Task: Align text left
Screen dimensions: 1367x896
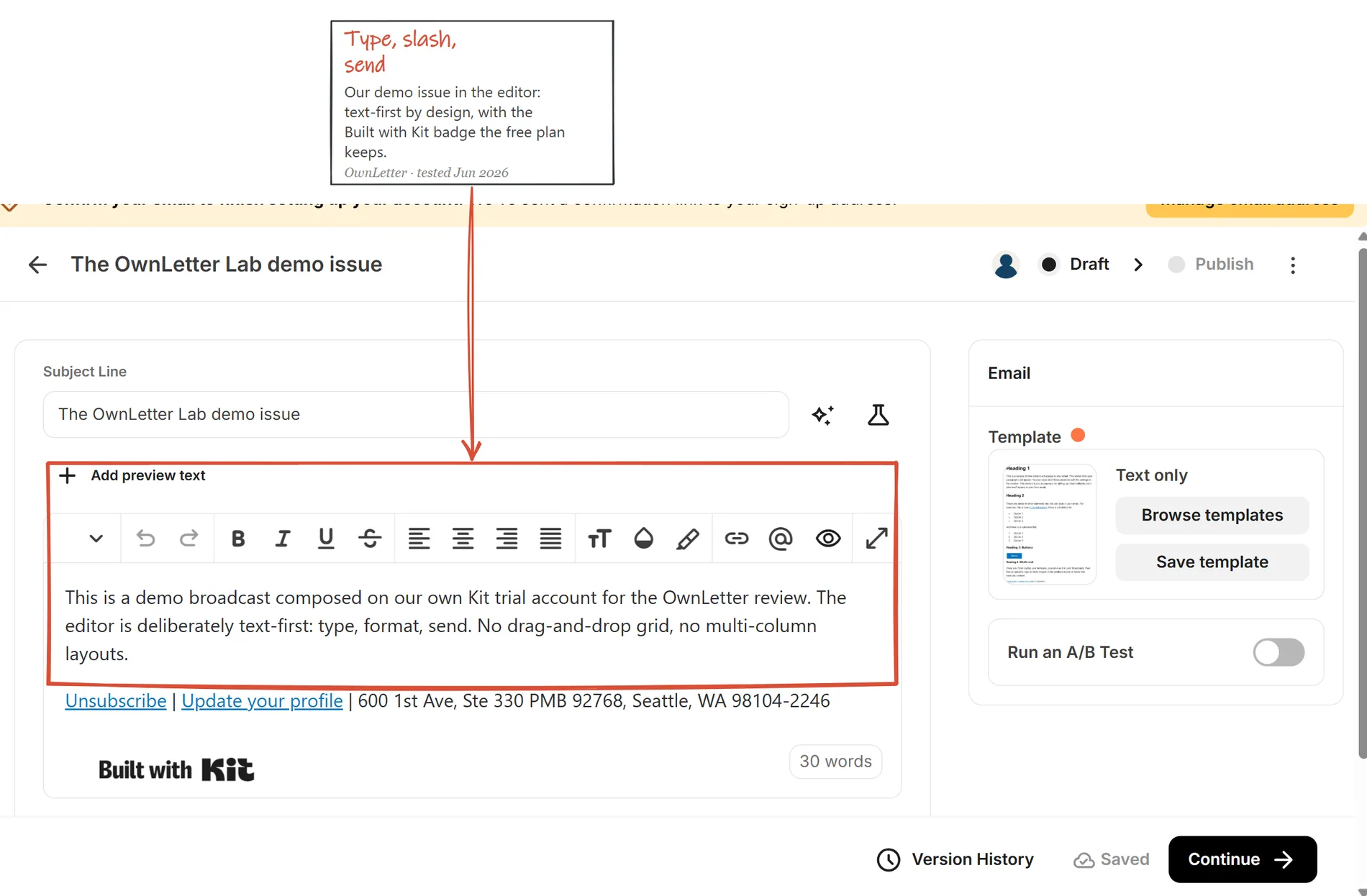Action: 419,538
